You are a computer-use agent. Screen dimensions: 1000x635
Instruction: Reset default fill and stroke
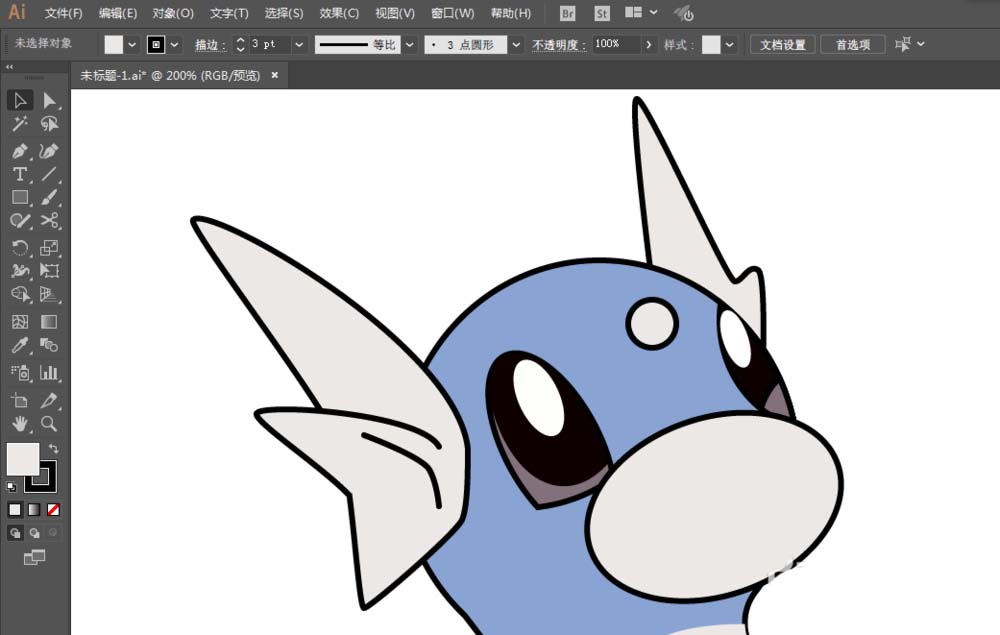point(11,487)
